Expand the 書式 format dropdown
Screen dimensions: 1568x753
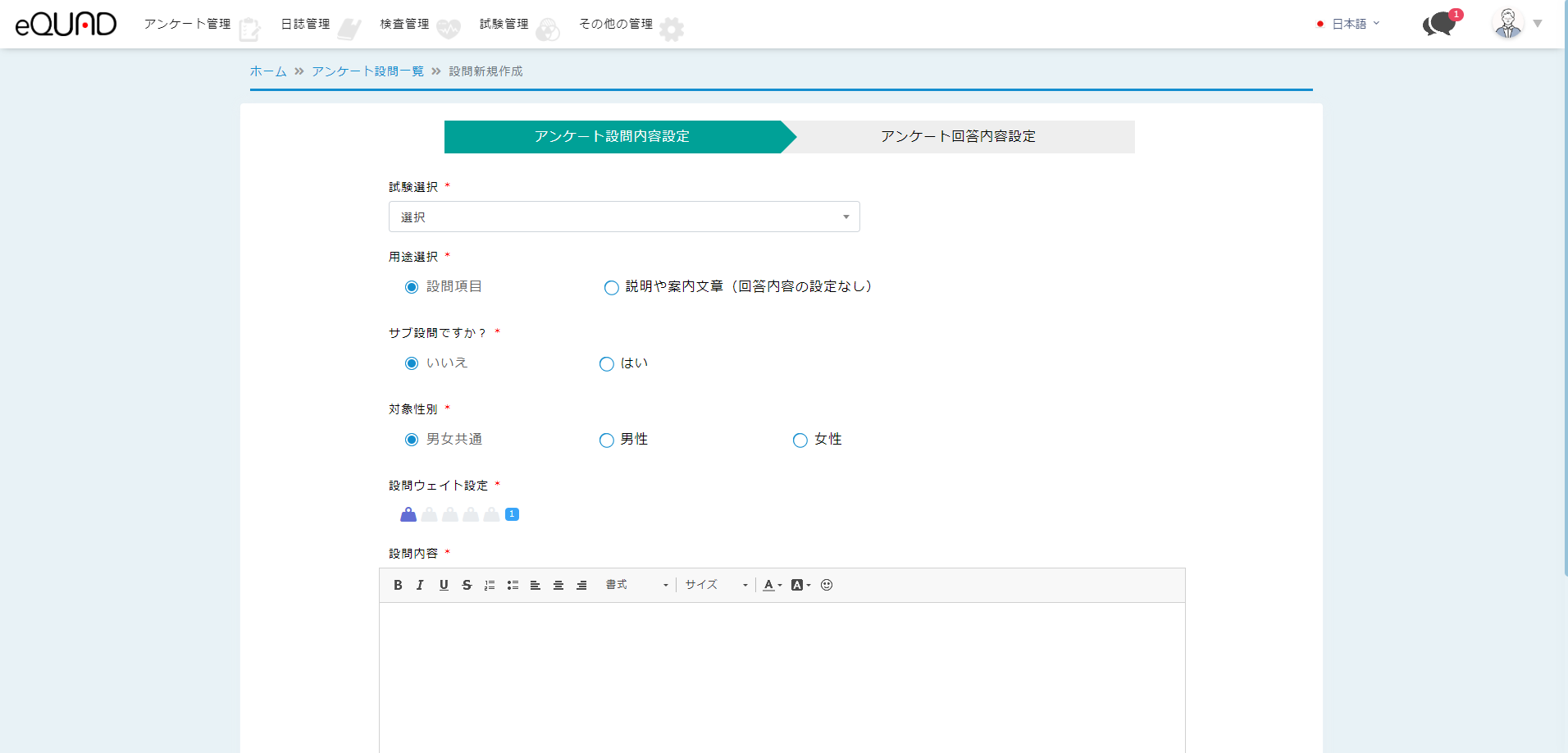click(x=637, y=585)
